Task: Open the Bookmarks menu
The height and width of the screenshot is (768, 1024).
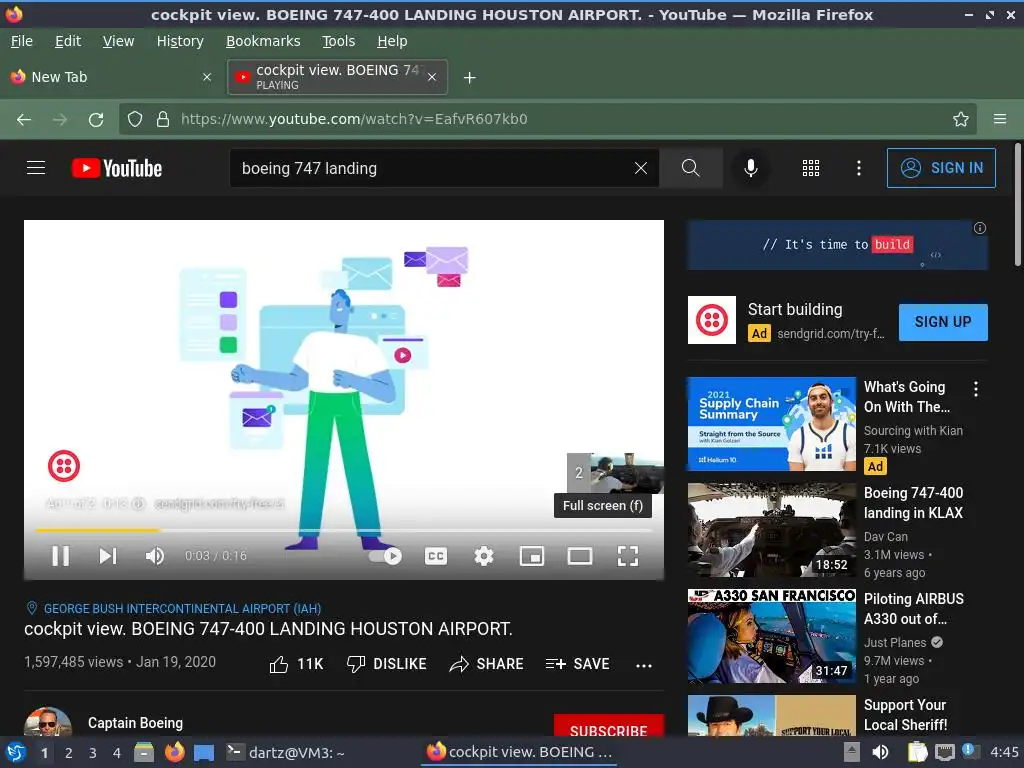Action: pos(263,41)
